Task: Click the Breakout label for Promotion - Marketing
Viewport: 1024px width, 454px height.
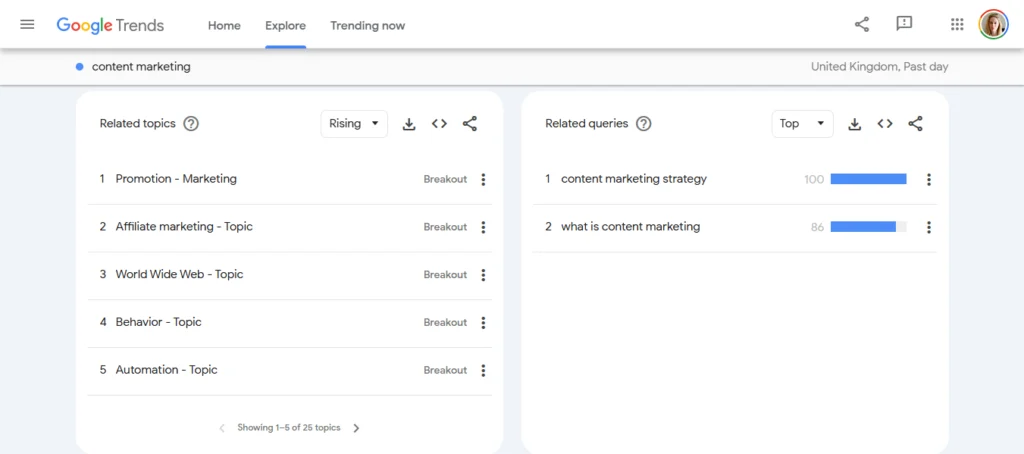Action: [445, 179]
